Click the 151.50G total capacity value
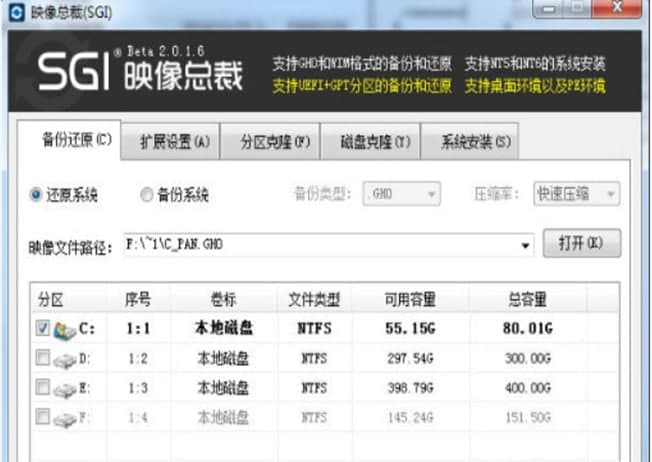Image resolution: width=652 pixels, height=462 pixels. coord(528,418)
